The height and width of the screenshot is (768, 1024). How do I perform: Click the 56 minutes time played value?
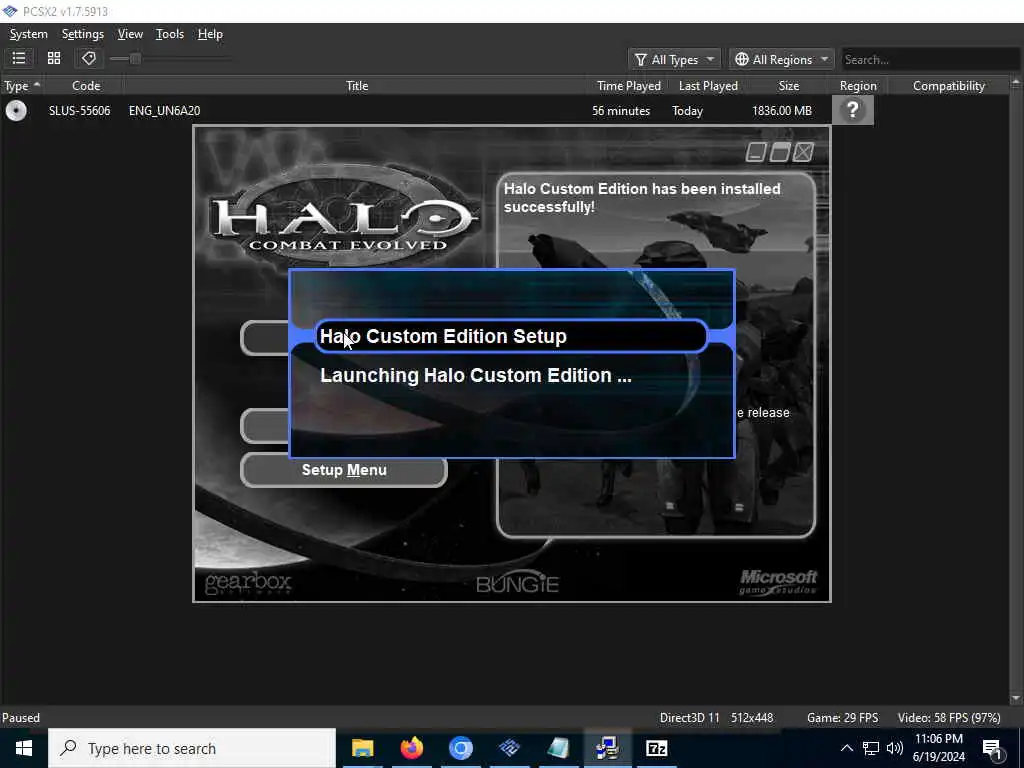(620, 110)
